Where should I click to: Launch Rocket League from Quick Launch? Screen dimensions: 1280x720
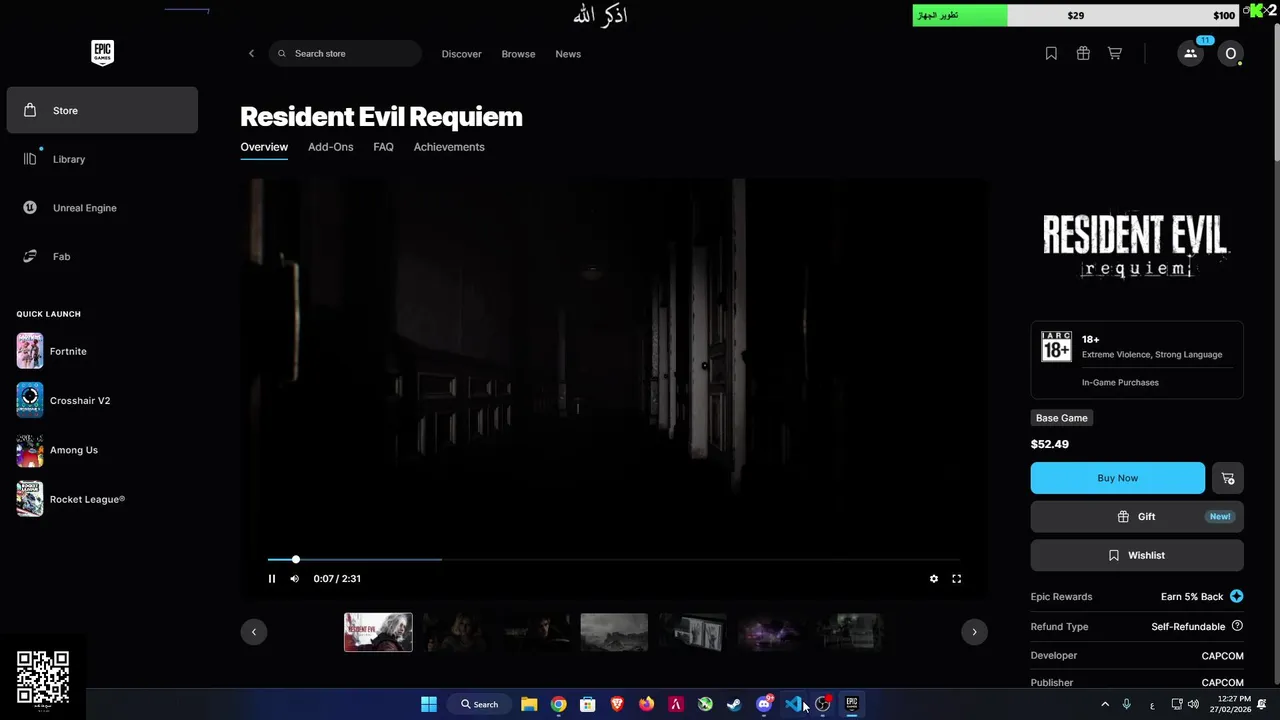click(x=71, y=499)
